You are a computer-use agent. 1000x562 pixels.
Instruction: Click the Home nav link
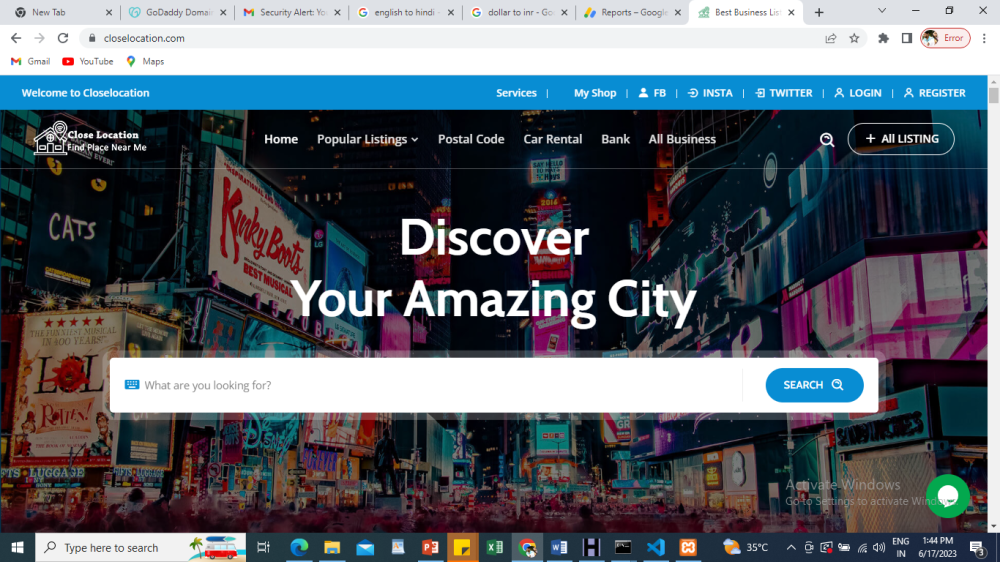(x=281, y=139)
